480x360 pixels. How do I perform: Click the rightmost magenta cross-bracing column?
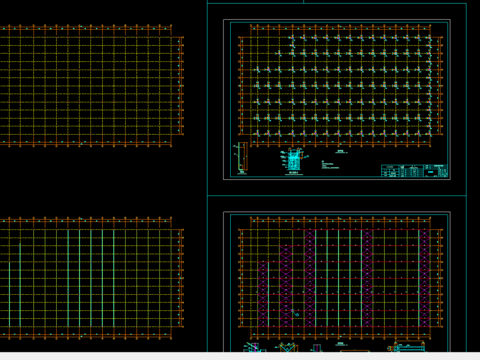pos(424,278)
